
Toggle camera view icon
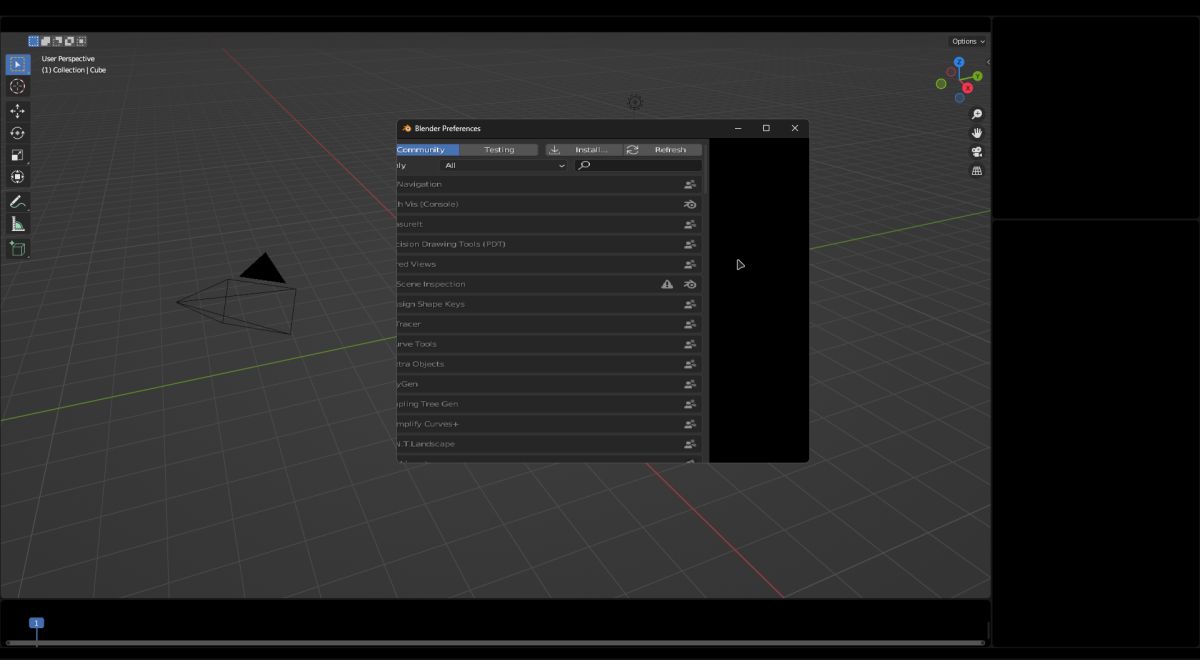pyautogui.click(x=977, y=152)
